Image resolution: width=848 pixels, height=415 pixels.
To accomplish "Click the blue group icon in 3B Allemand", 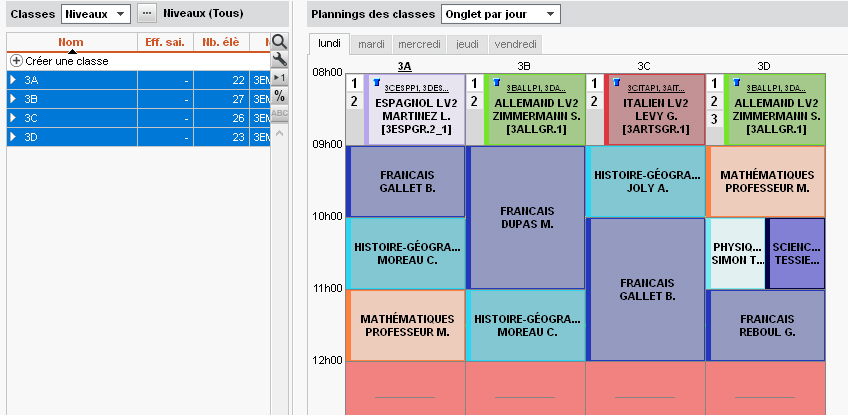I will 496,82.
